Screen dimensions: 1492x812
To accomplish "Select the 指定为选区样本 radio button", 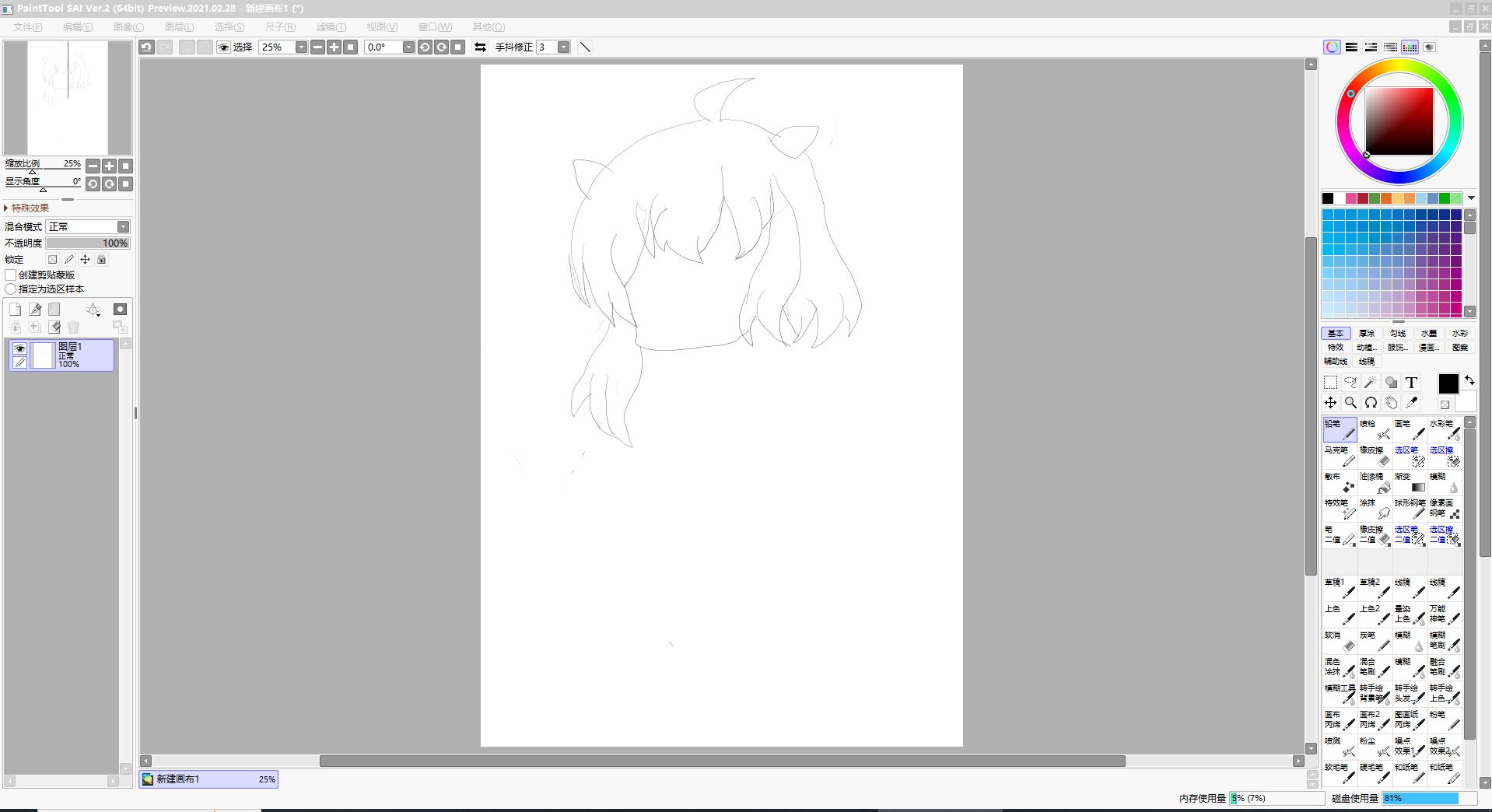I will tap(11, 289).
